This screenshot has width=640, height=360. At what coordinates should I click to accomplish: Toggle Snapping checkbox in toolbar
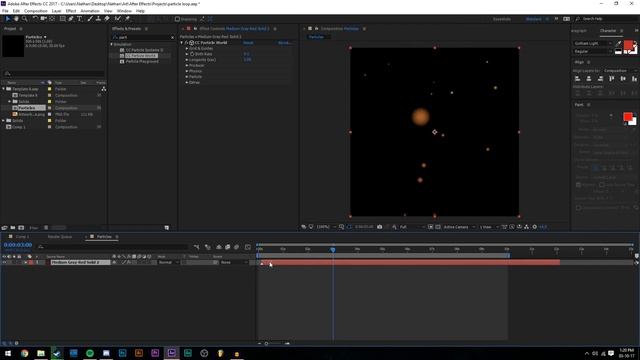(x=177, y=19)
